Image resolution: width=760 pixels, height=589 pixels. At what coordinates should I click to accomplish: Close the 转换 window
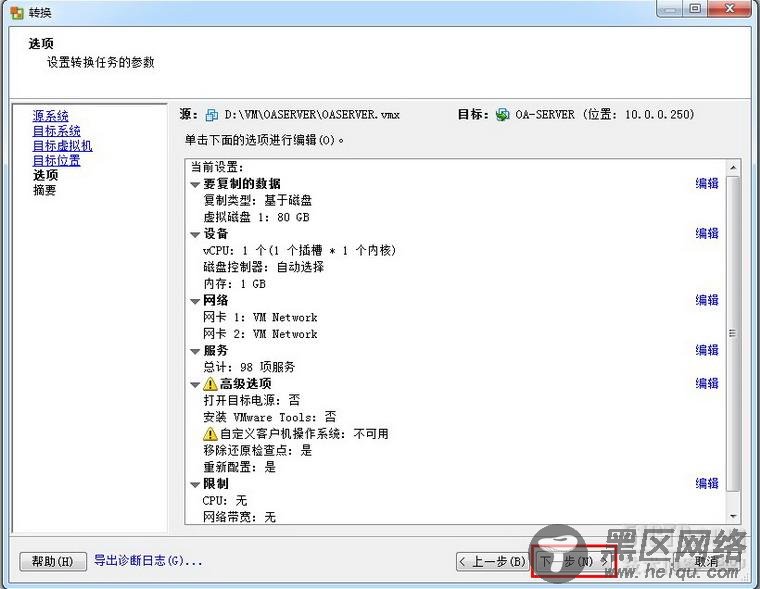pyautogui.click(x=730, y=8)
